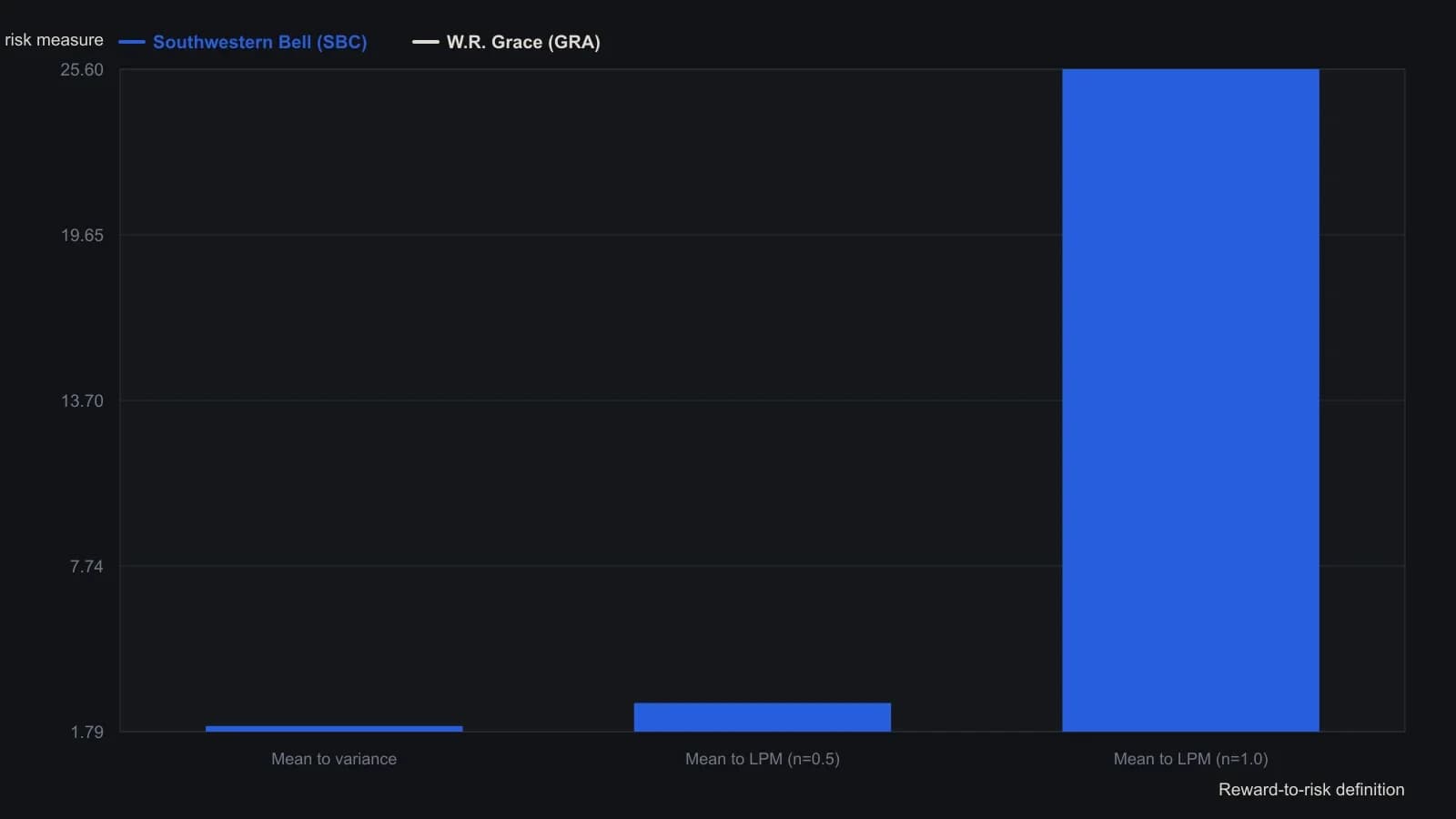Viewport: 1456px width, 819px height.
Task: Click the 1.79 y-axis tick label
Action: pyautogui.click(x=86, y=733)
